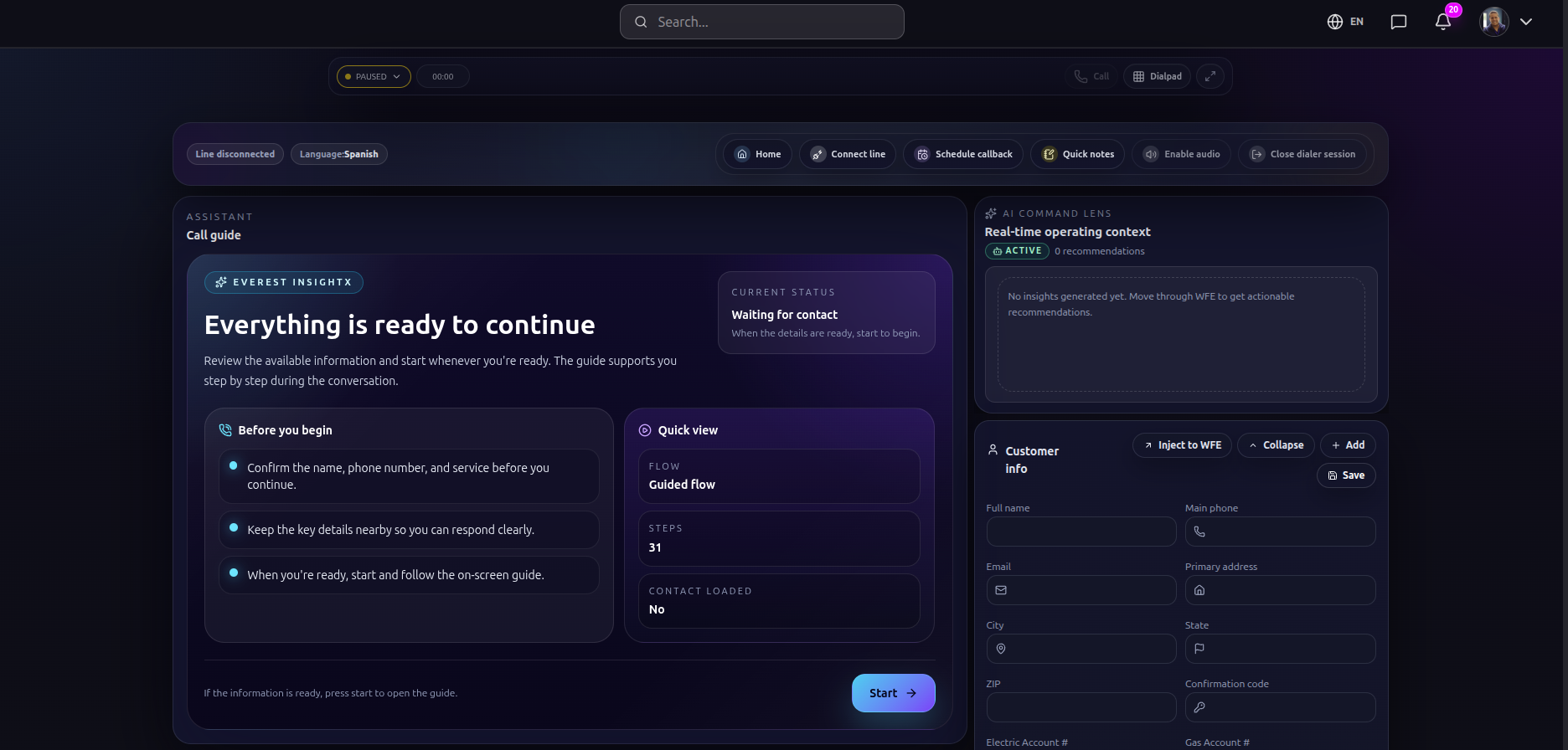Click the Customer info person icon
1568x750 pixels.
pyautogui.click(x=993, y=450)
